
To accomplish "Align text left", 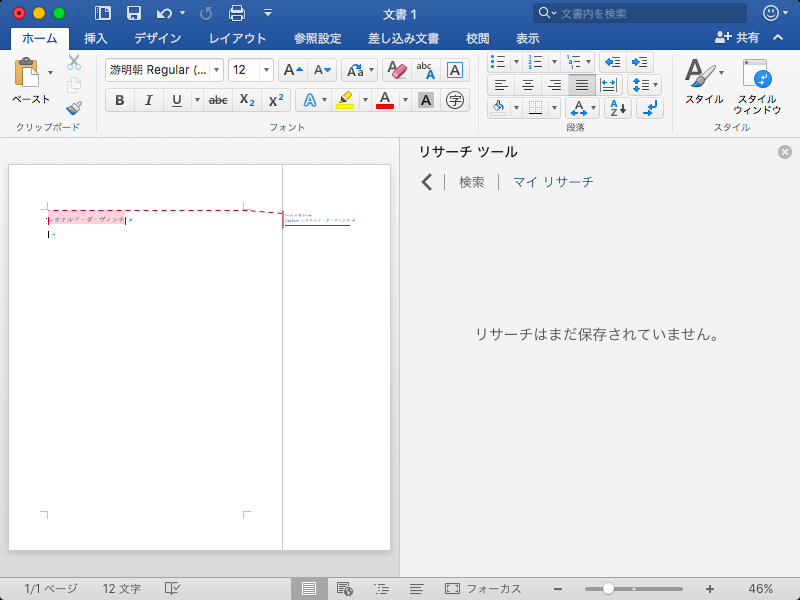I will pos(501,85).
